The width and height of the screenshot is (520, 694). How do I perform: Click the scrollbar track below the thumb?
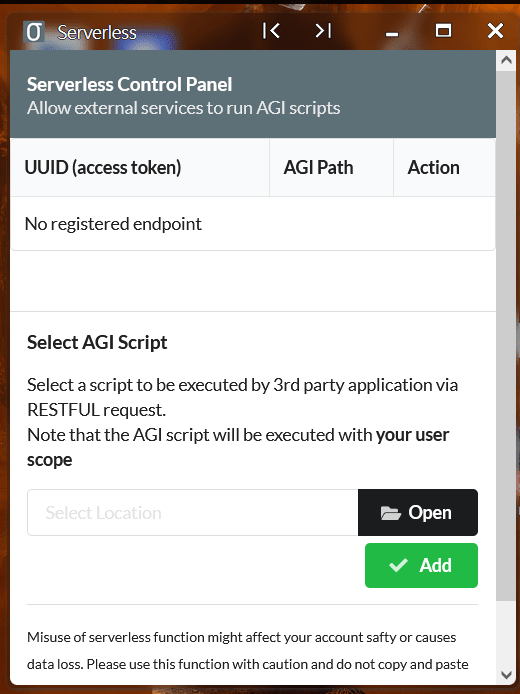(506, 633)
